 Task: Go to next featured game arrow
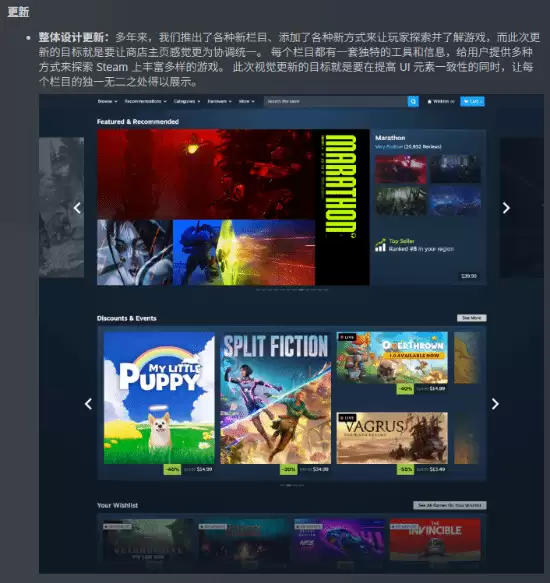tap(506, 208)
